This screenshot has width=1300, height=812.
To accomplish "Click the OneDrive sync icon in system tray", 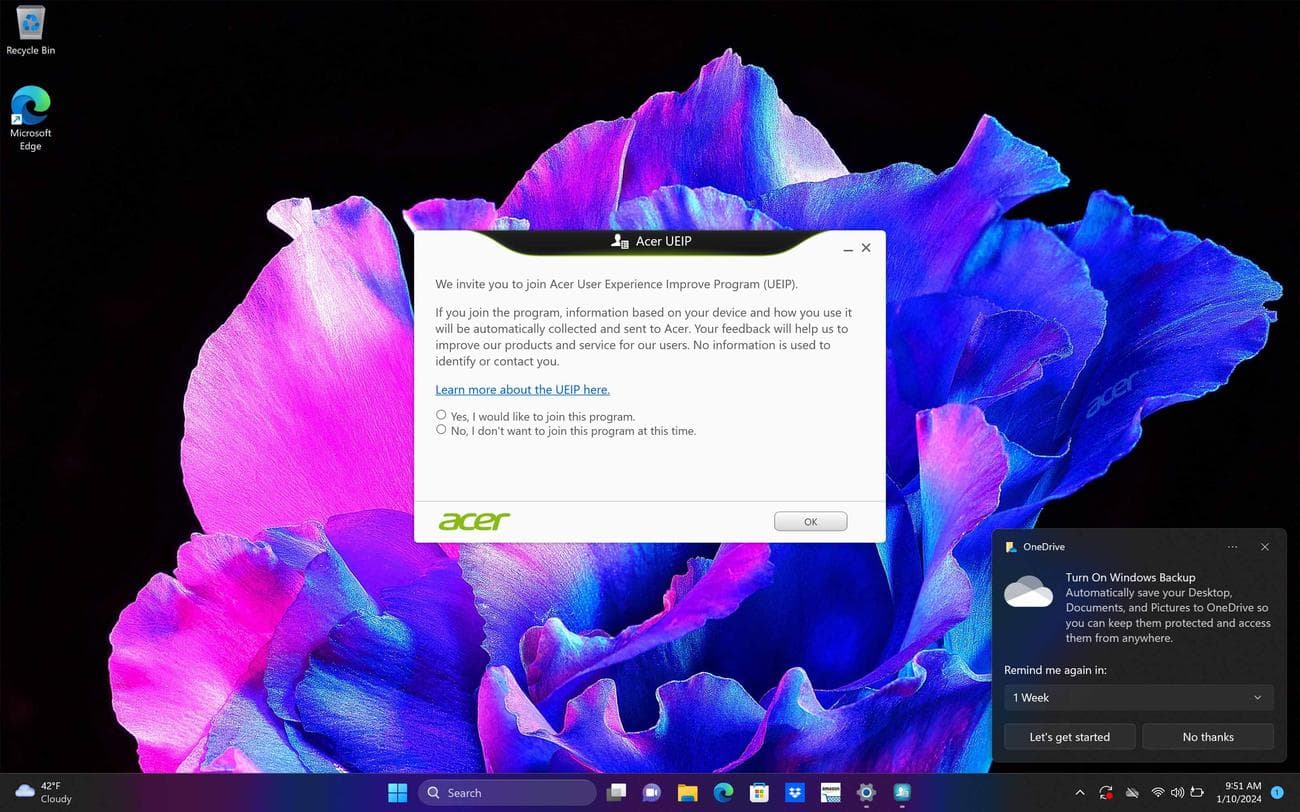I will click(x=1106, y=792).
